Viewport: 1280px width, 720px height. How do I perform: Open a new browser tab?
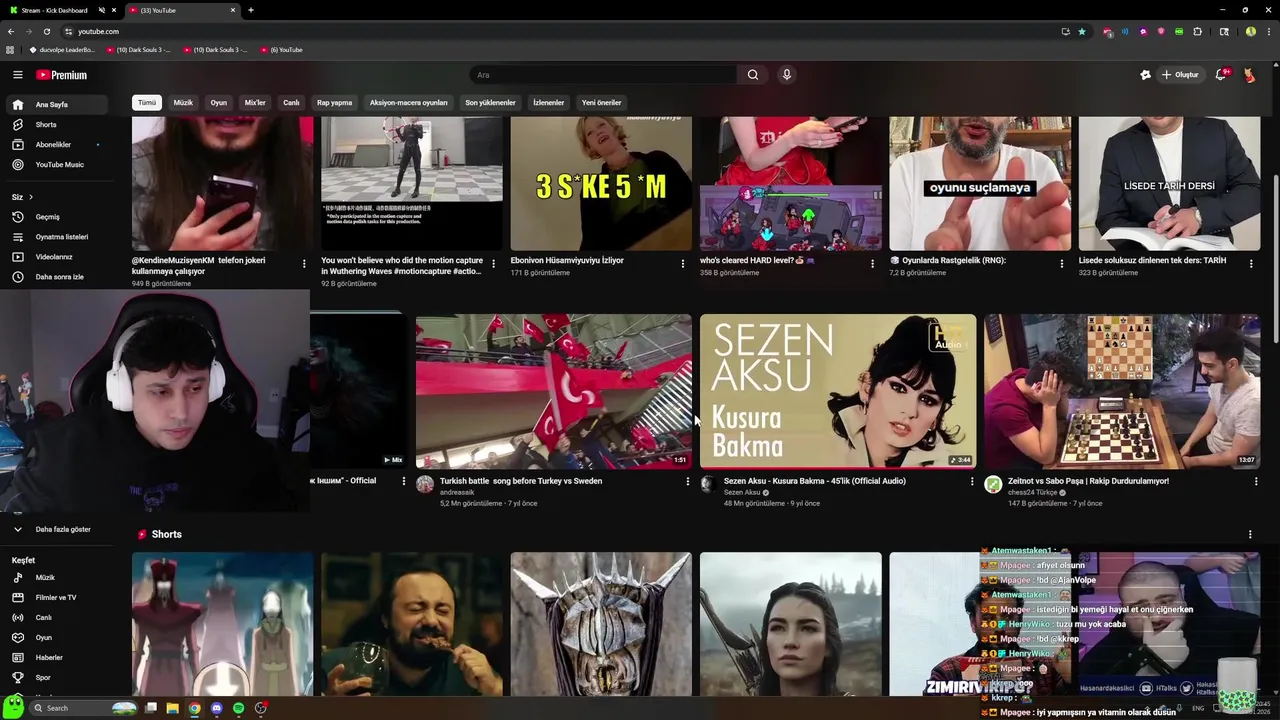(x=251, y=10)
